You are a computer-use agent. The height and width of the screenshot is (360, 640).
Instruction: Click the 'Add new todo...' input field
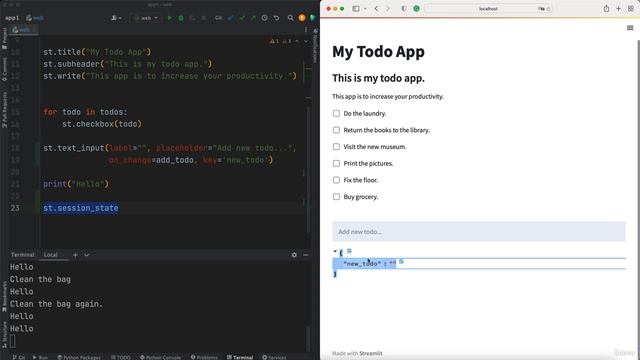click(x=478, y=231)
